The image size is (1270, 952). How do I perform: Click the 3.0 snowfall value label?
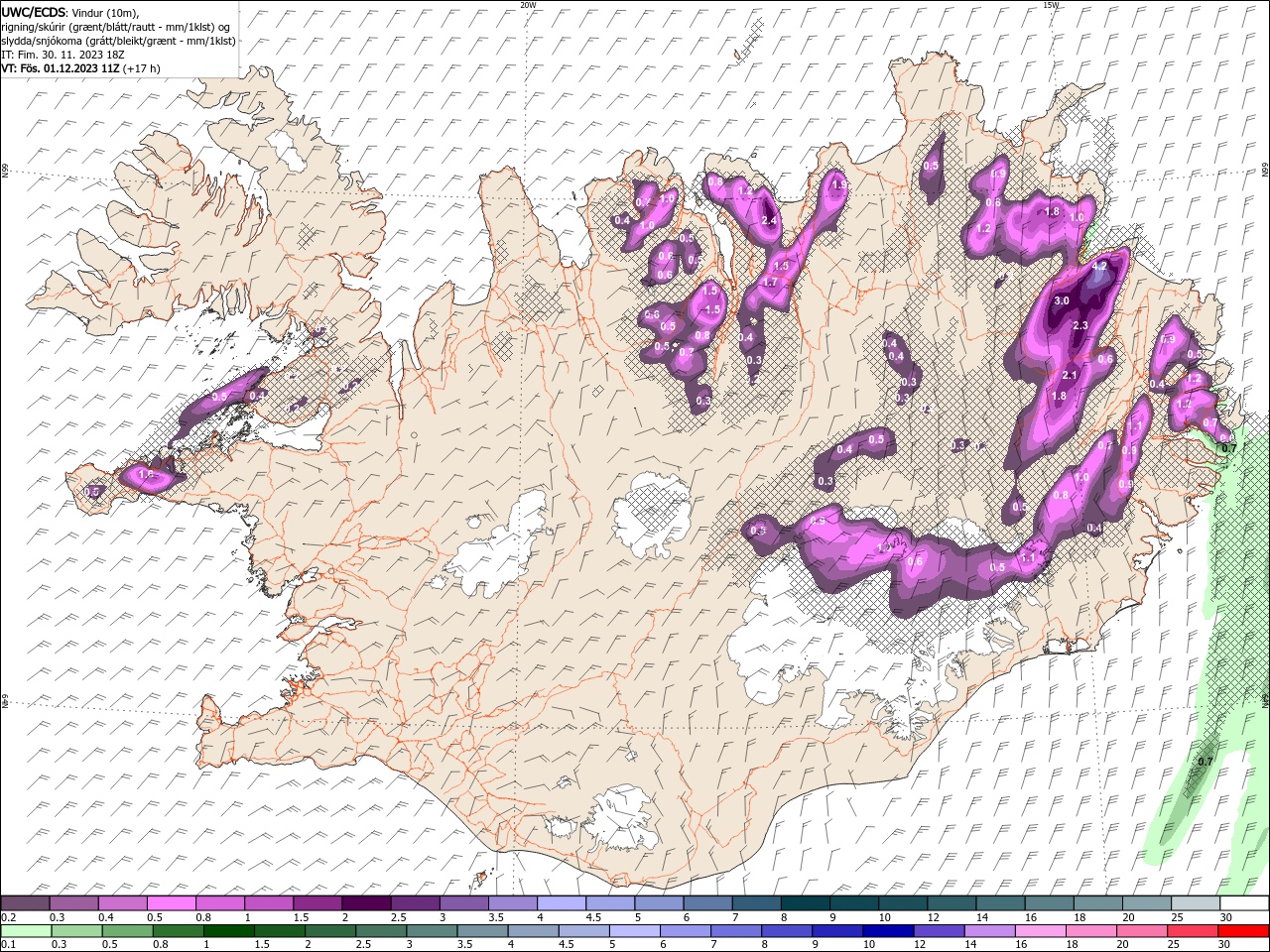(x=1061, y=300)
